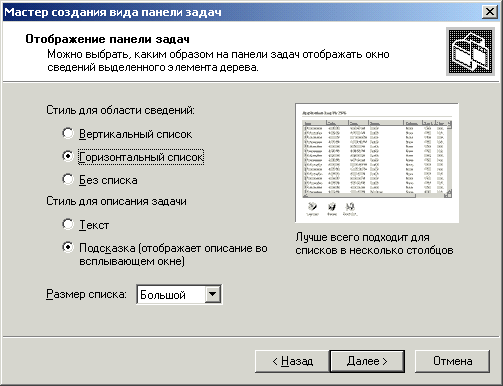Click the Размер списка label
This screenshot has height=386, width=503.
(86, 294)
